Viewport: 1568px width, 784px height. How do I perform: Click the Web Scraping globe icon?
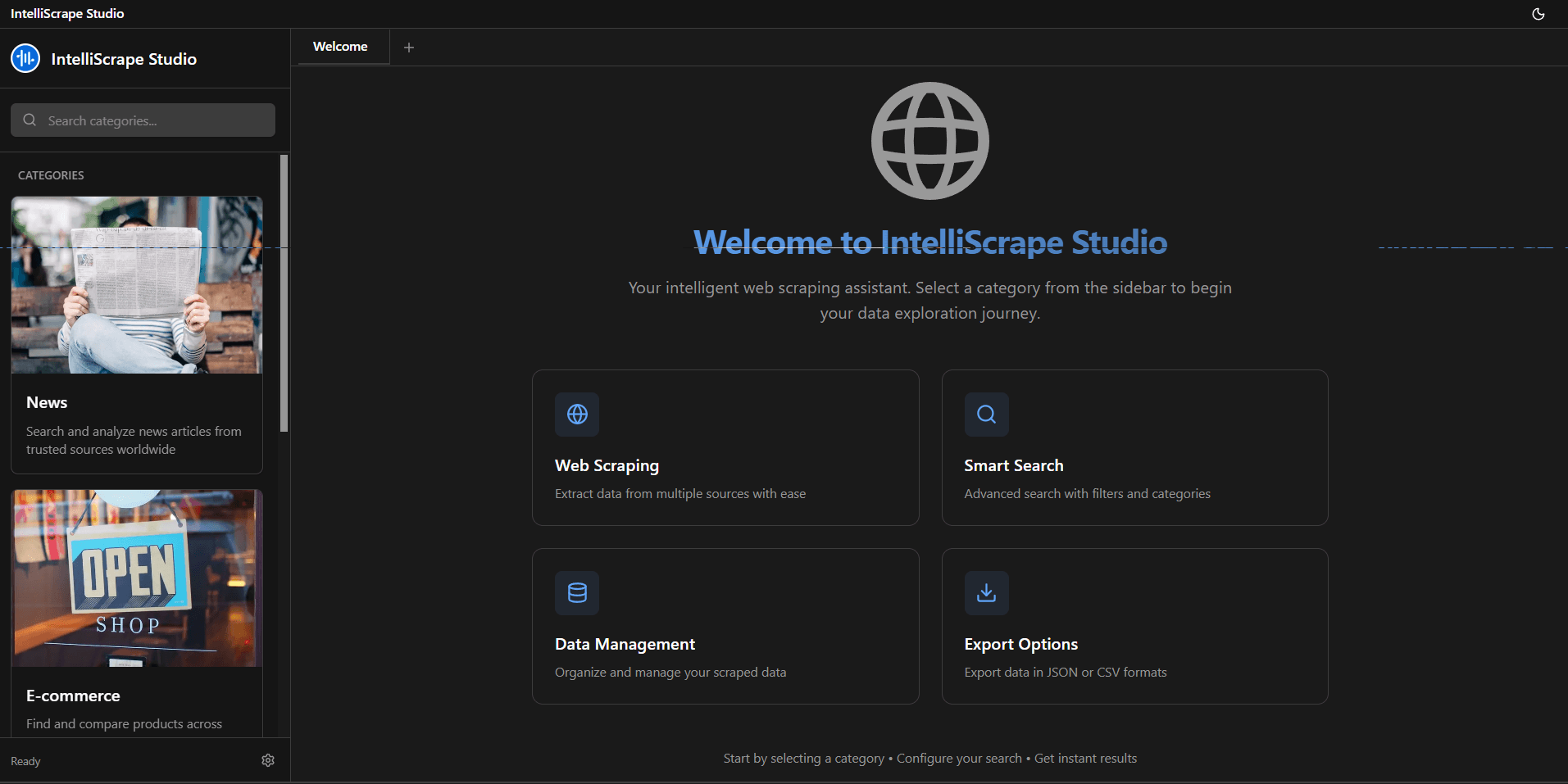click(577, 415)
